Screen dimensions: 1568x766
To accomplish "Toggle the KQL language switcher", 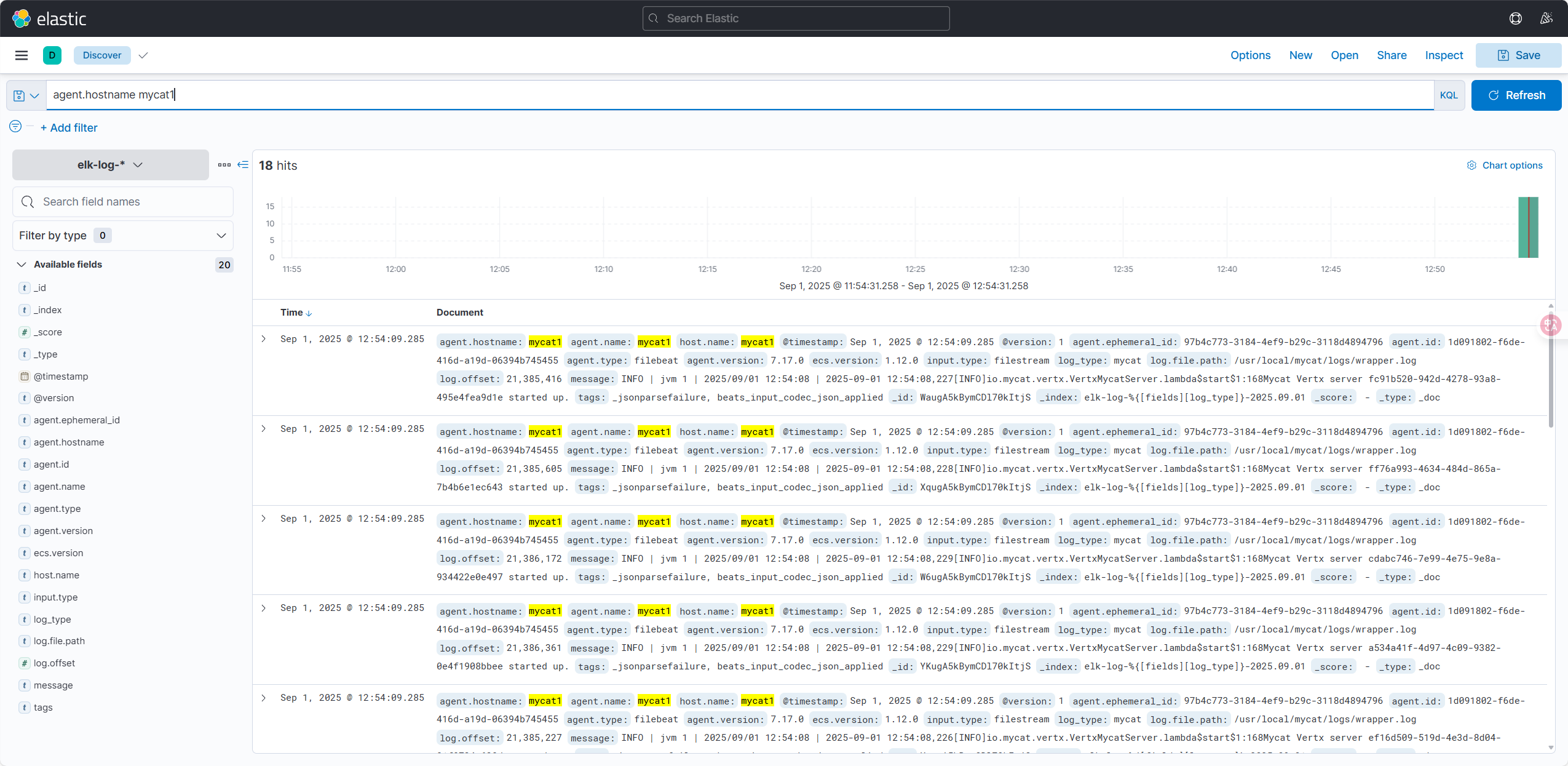I will (1449, 95).
